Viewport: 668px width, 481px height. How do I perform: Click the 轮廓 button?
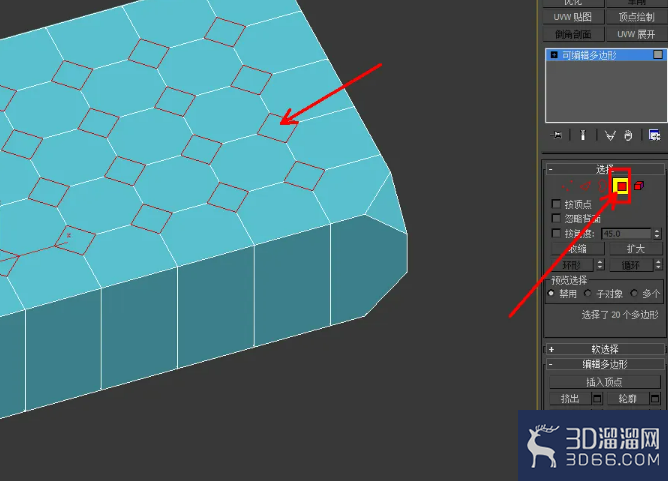(x=628, y=399)
